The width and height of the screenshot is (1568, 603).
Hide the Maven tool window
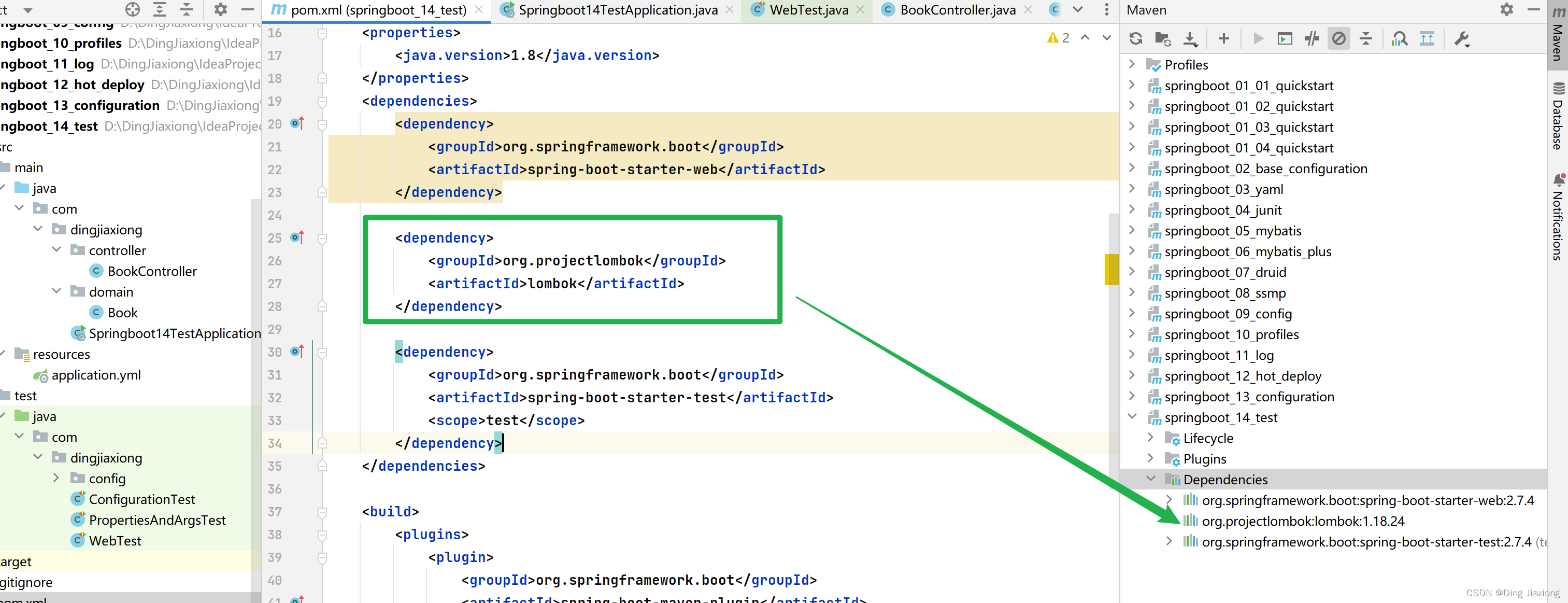tap(1534, 9)
